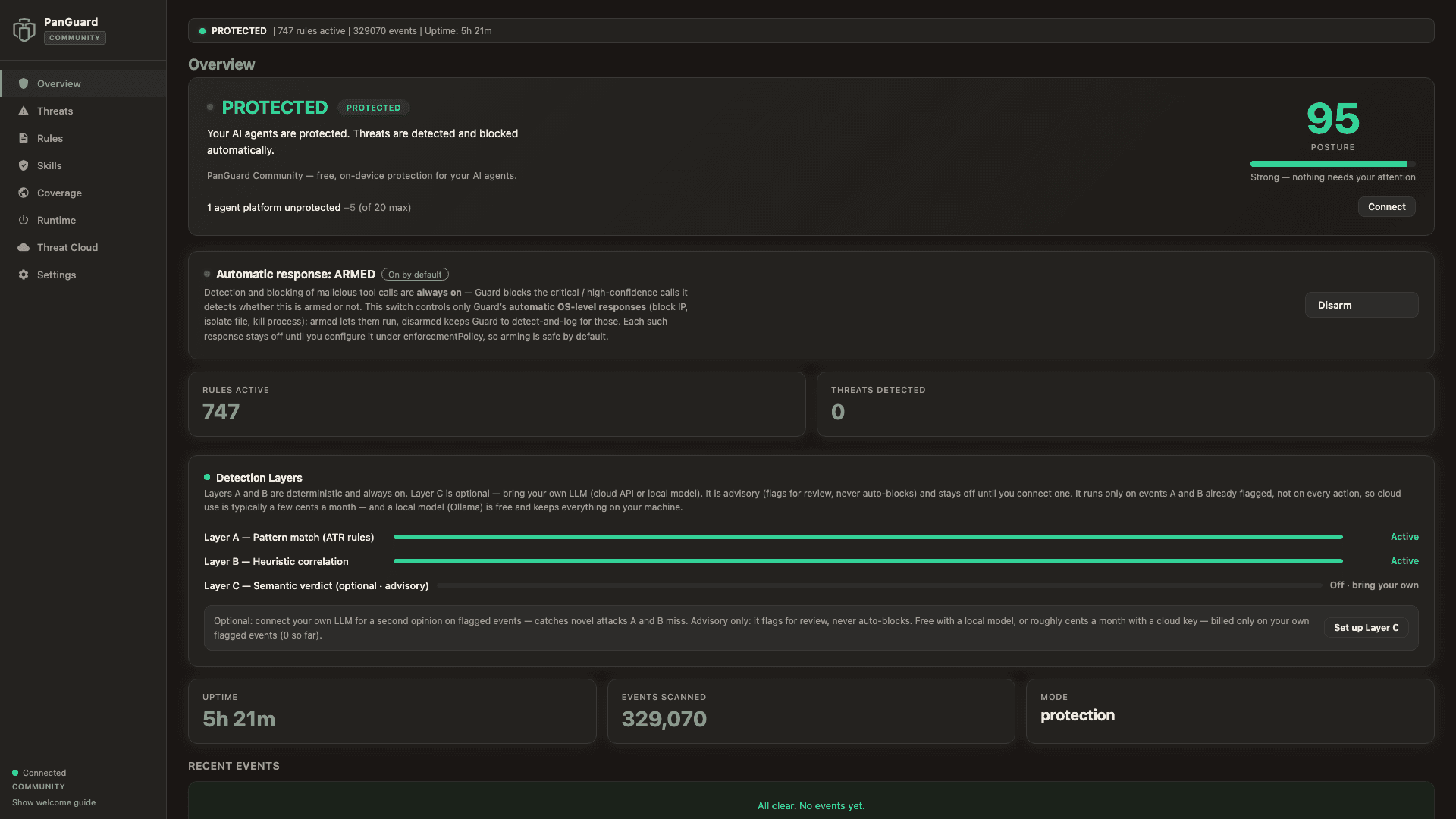Click the Events Scanned 329,070 card
The width and height of the screenshot is (1456, 819).
(811, 711)
